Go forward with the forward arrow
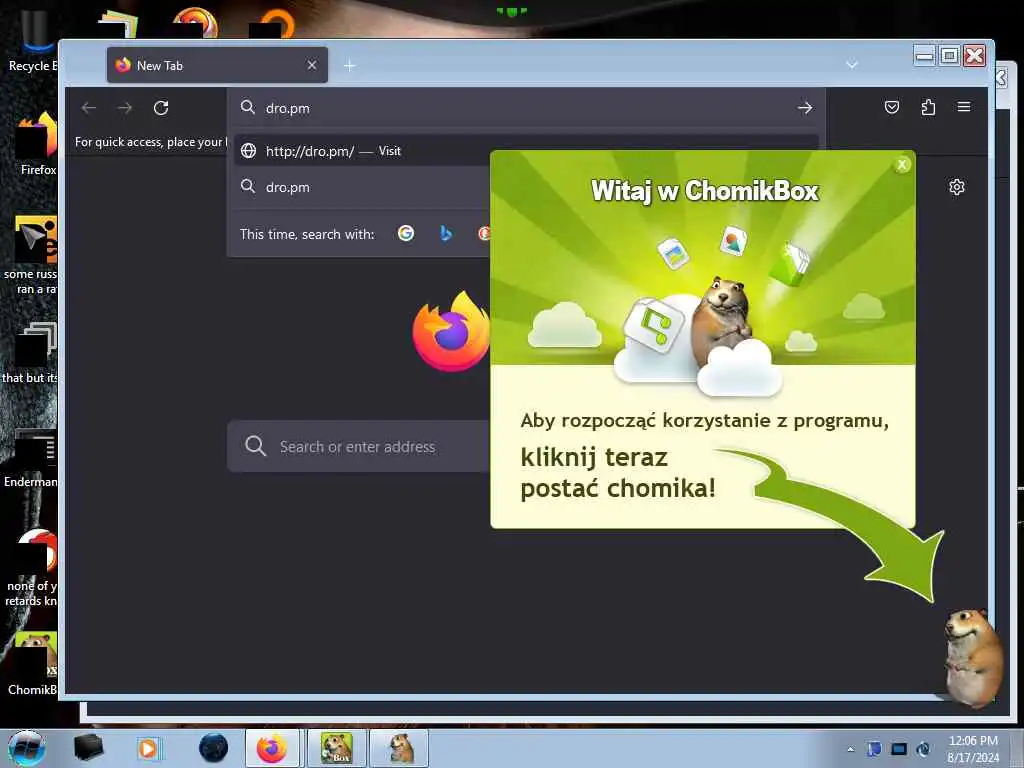 (125, 108)
